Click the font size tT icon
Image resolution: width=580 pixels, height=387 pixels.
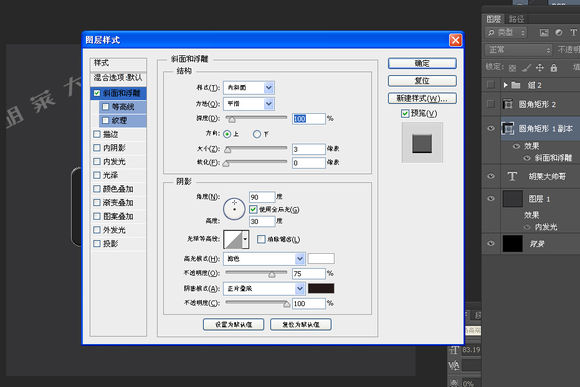coord(455,350)
